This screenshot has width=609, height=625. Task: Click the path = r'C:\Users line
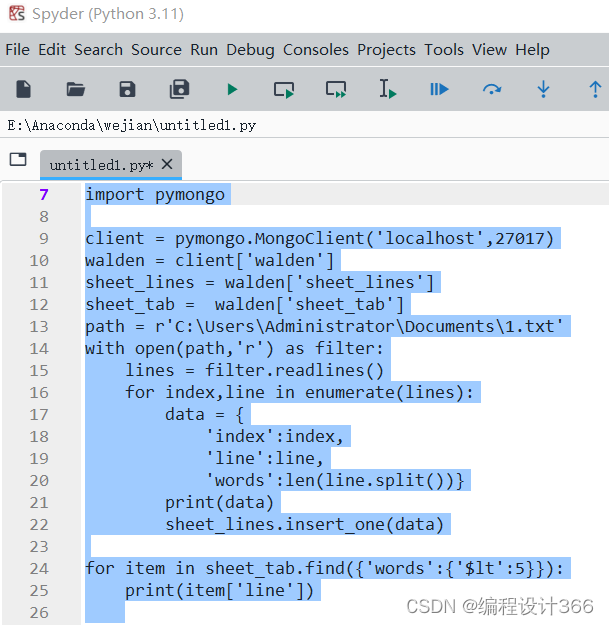324,326
